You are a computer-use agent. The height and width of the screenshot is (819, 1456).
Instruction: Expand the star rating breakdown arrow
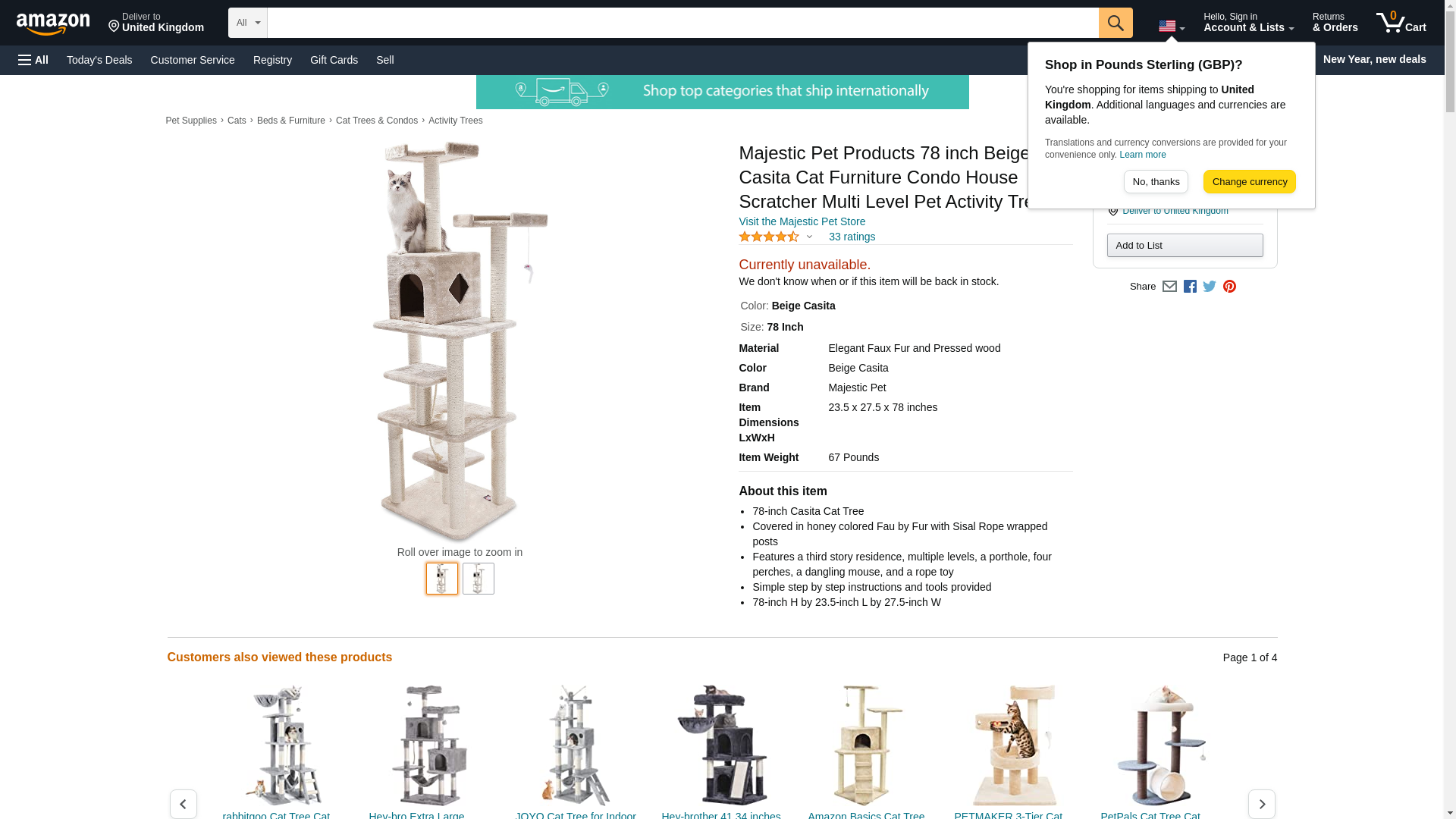coord(809,237)
